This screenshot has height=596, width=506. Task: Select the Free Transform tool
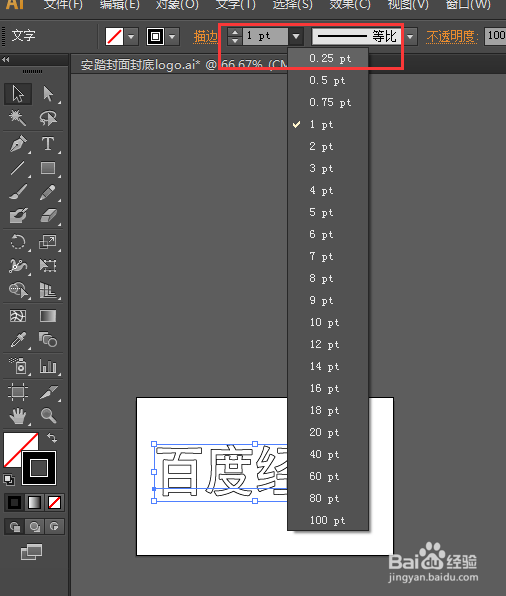[48, 266]
